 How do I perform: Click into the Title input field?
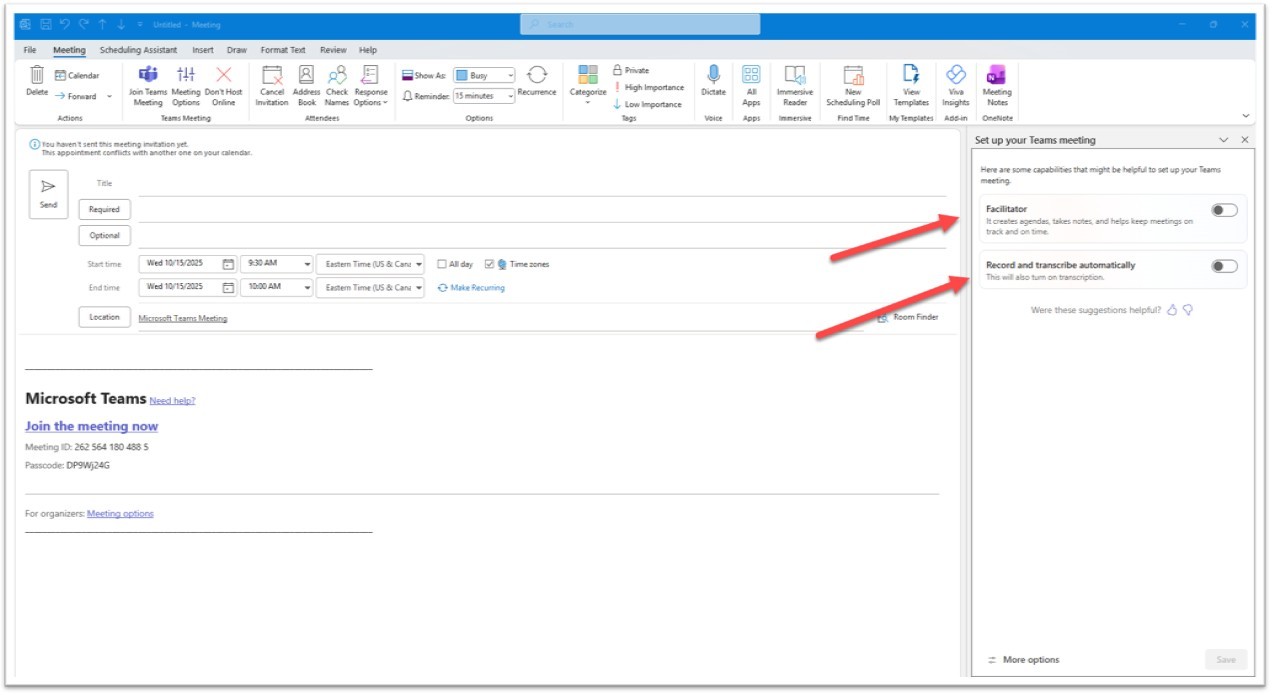(540, 184)
